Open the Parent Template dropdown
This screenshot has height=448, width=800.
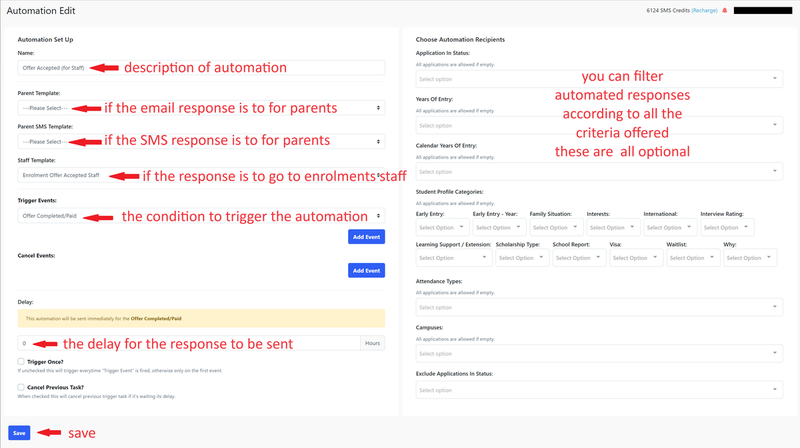tap(201, 108)
